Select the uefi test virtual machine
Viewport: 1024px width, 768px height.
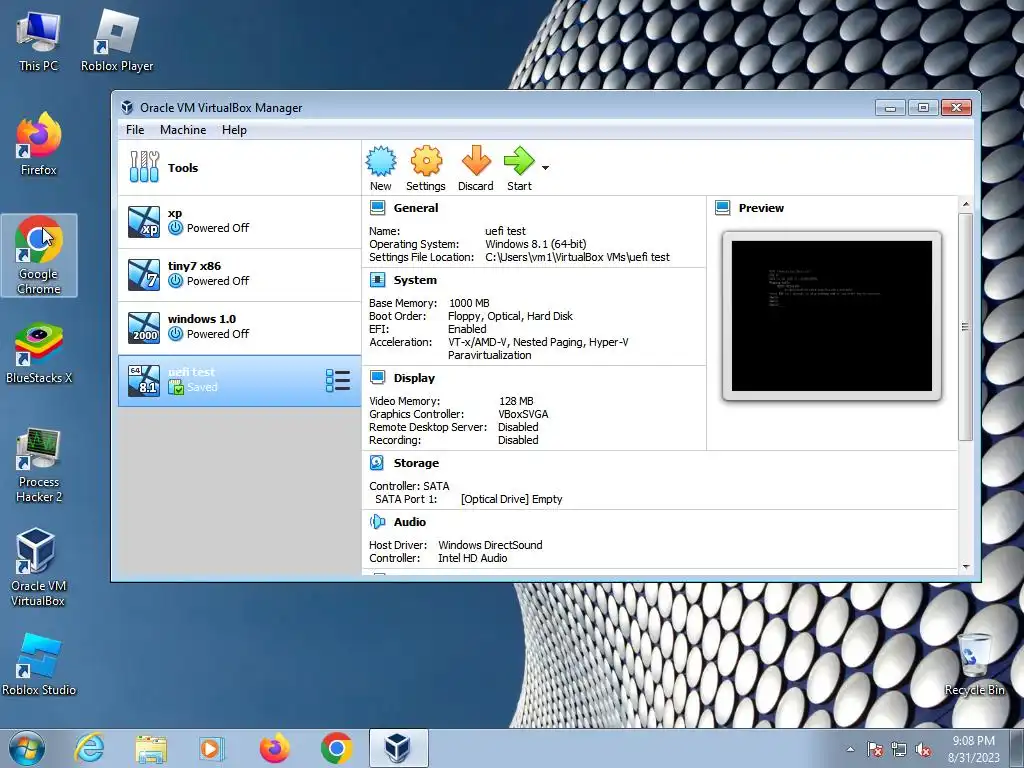tap(239, 381)
